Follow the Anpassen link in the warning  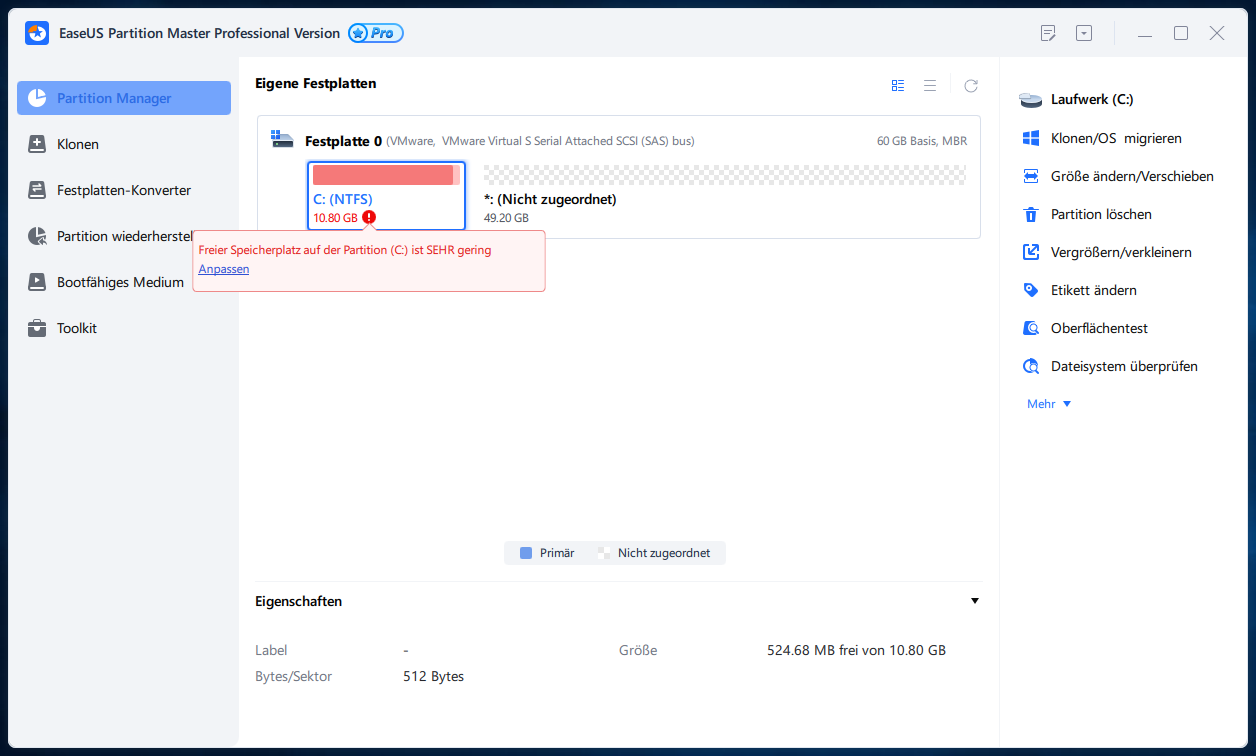pos(224,269)
